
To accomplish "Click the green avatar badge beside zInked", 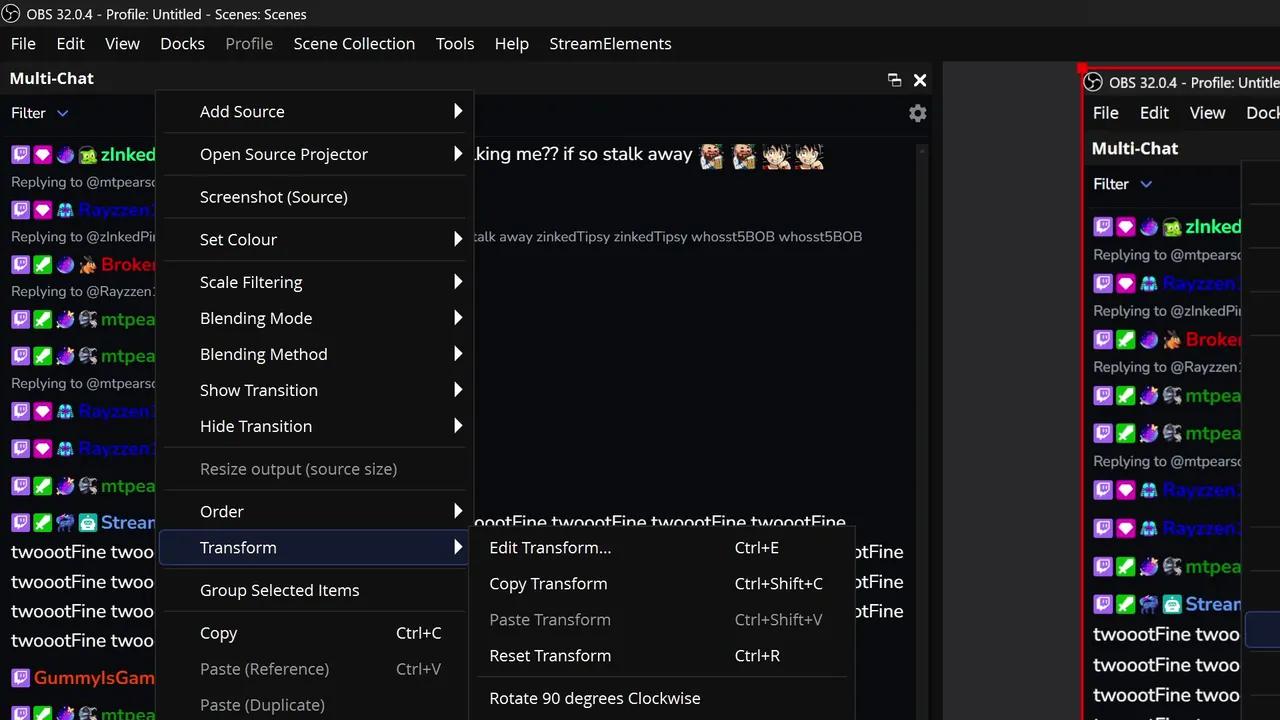I will 87,155.
